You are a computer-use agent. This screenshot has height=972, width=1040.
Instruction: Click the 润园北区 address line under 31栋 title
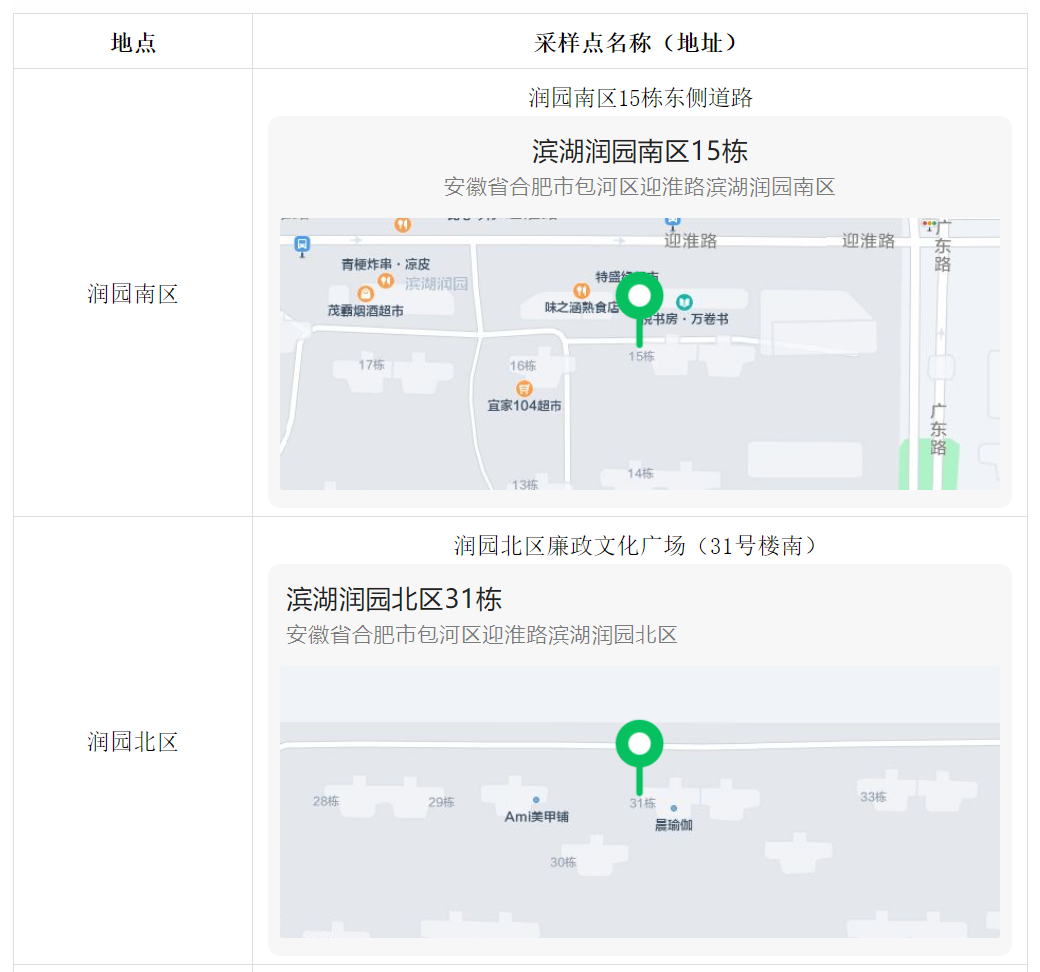point(481,635)
